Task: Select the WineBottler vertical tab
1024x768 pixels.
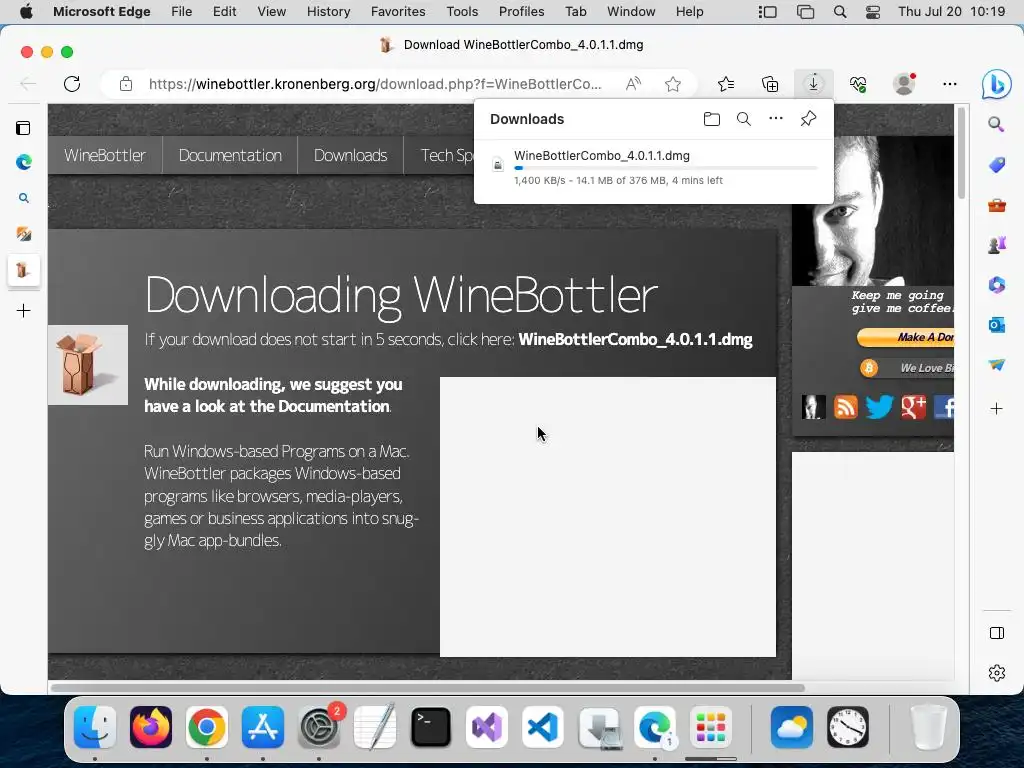Action: click(24, 270)
